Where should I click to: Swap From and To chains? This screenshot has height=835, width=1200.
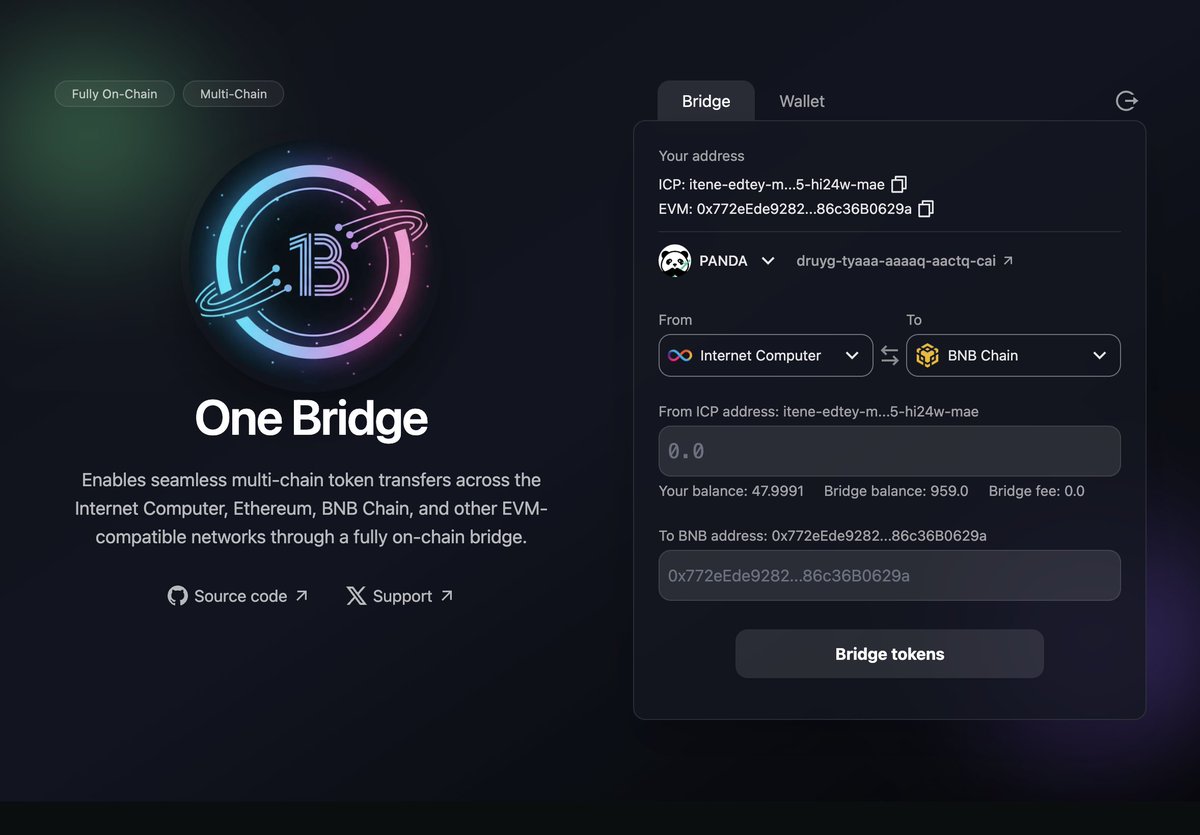(x=889, y=355)
